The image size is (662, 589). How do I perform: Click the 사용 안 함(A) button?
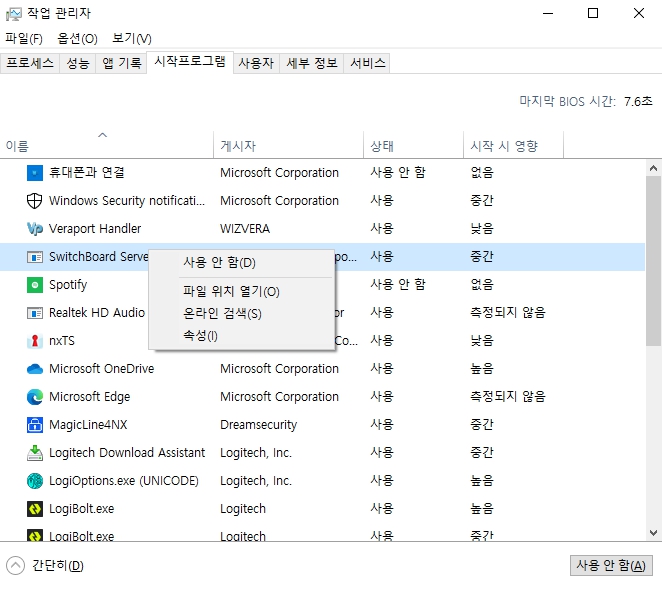coord(611,565)
